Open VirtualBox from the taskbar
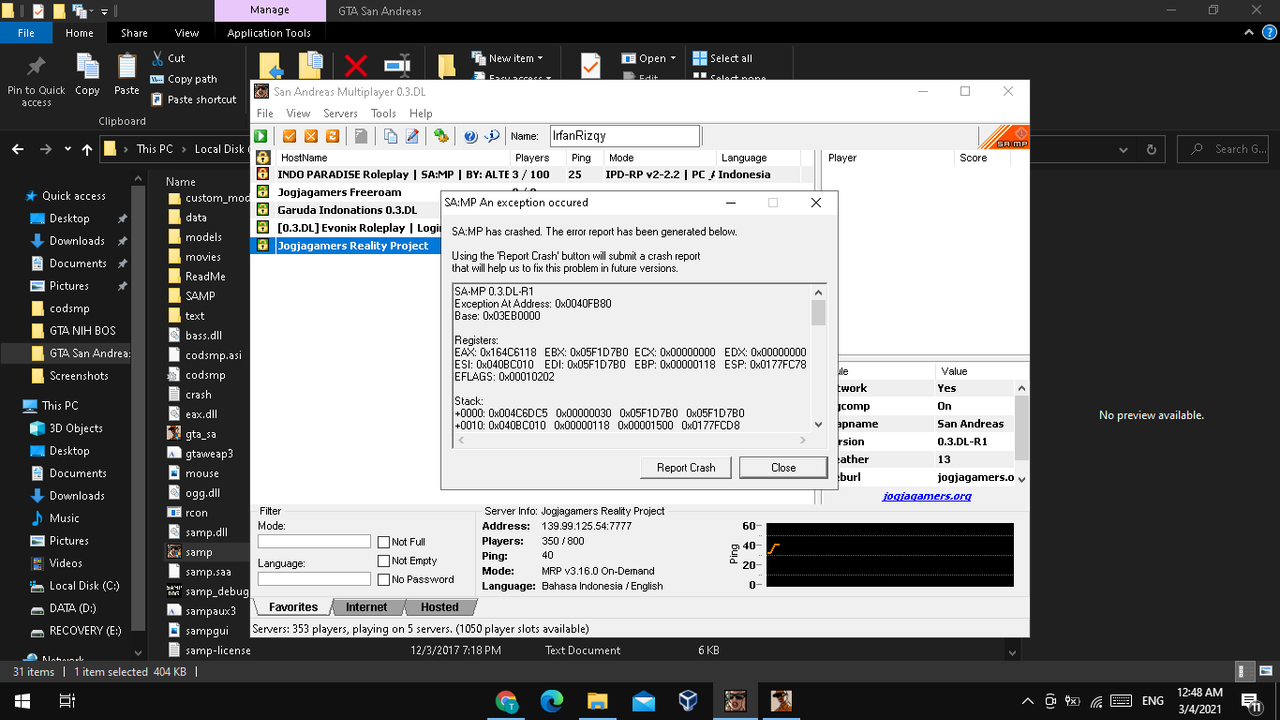This screenshot has height=720, width=1280. coord(688,701)
